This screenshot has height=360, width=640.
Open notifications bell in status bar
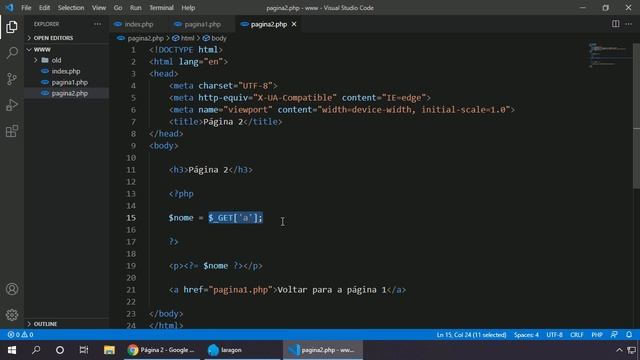pos(629,335)
